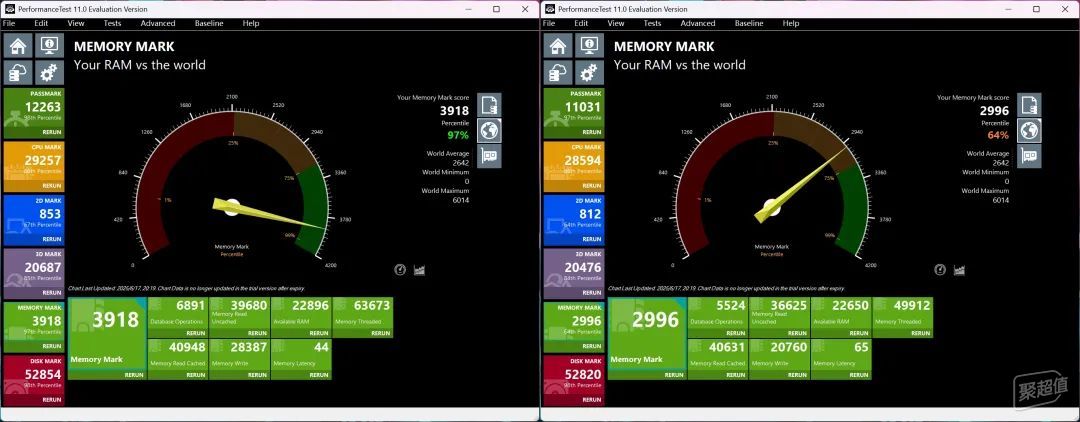The image size is (1080, 422).
Task: Select the CPU Mark 29257 tile
Action: pyautogui.click(x=34, y=166)
